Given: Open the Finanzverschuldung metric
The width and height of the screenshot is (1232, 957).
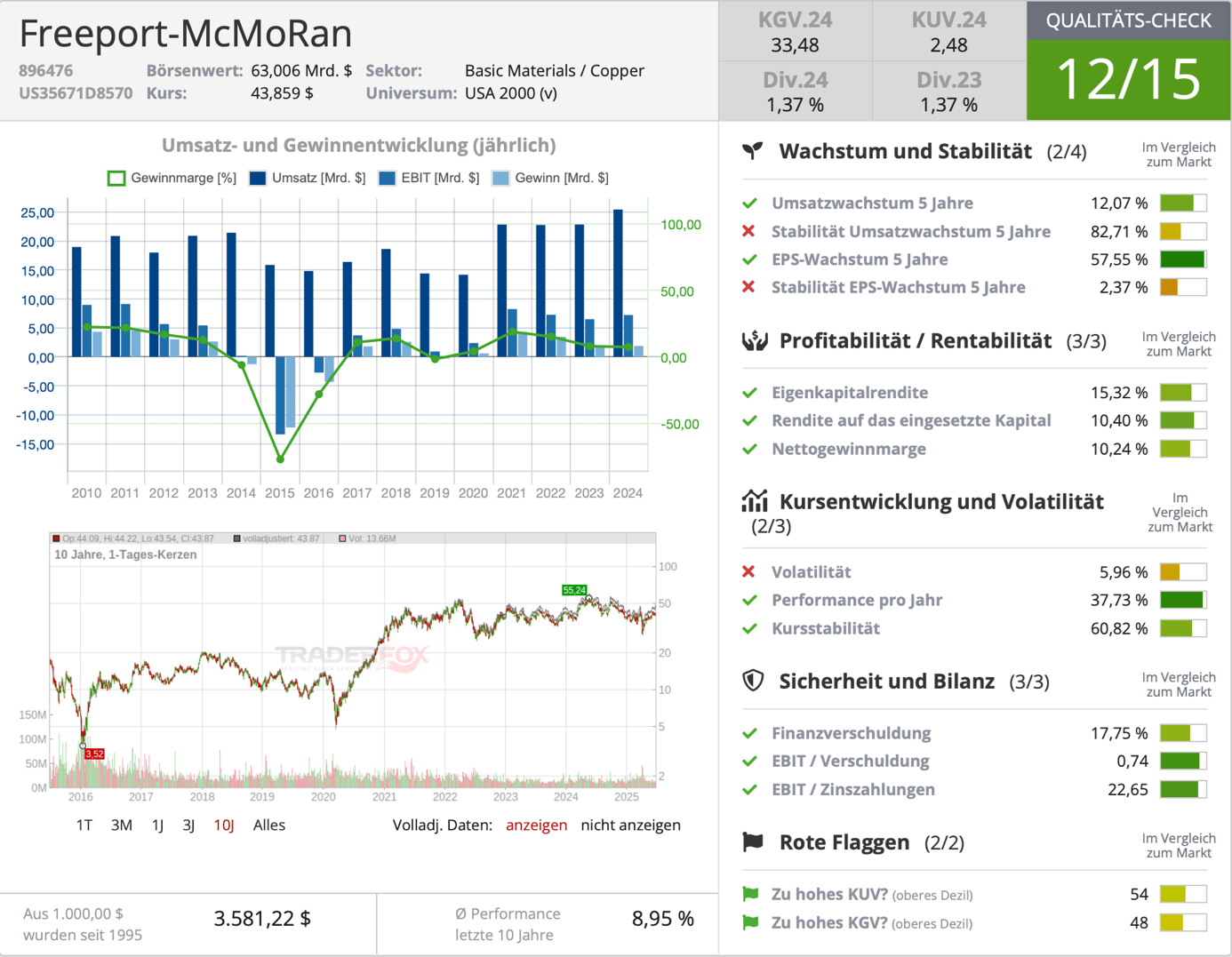Looking at the screenshot, I should (x=851, y=733).
